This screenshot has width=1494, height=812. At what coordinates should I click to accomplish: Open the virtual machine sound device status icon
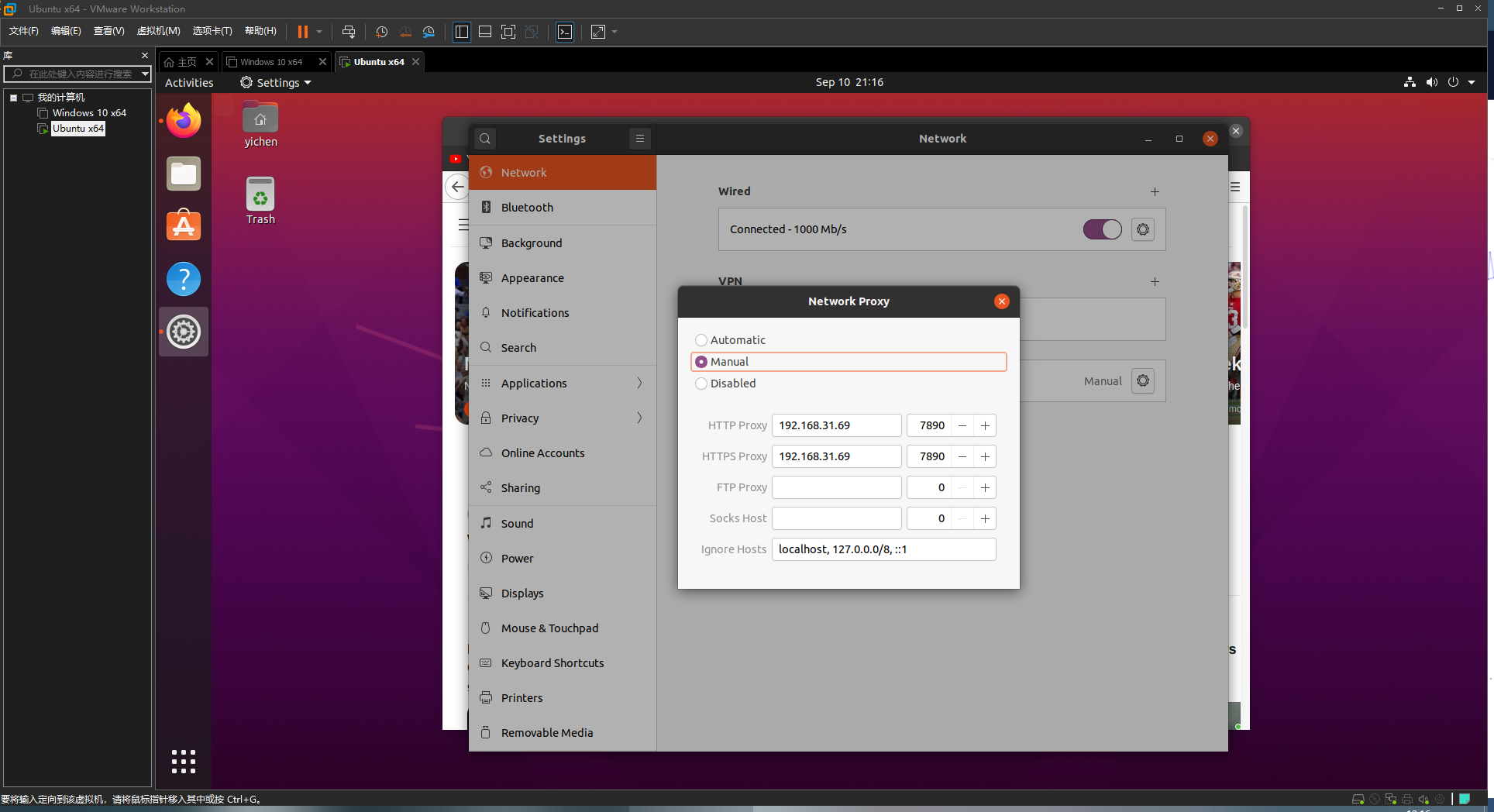click(1423, 799)
